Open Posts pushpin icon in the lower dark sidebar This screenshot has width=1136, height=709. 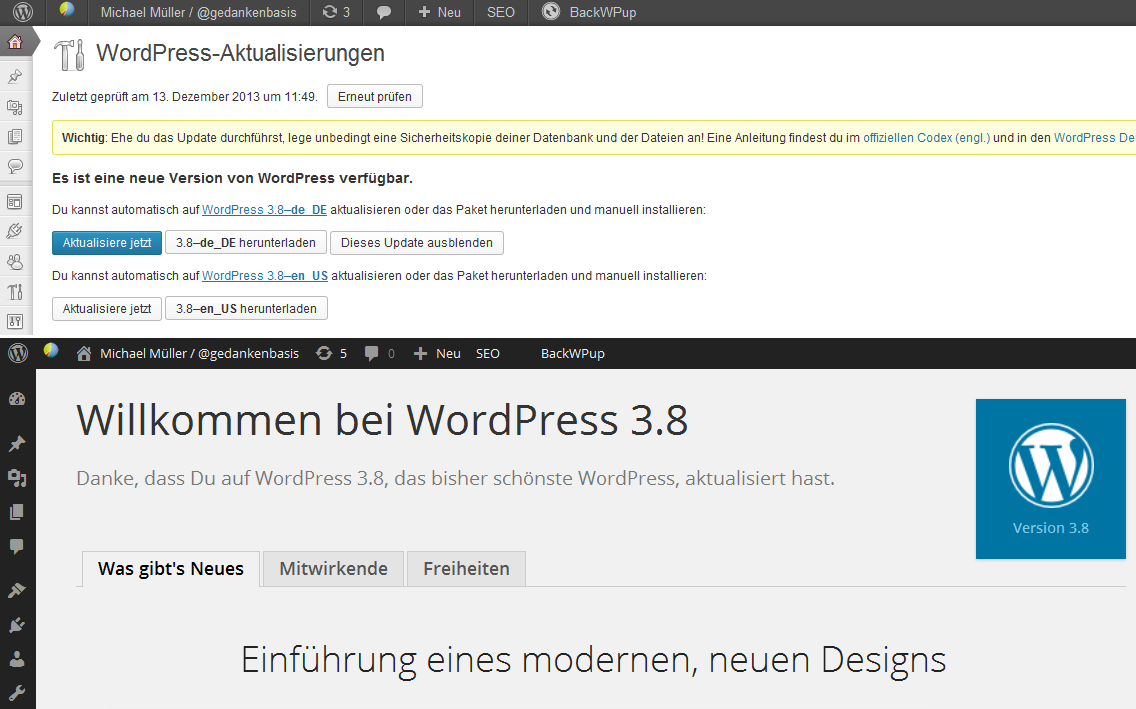[x=17, y=443]
